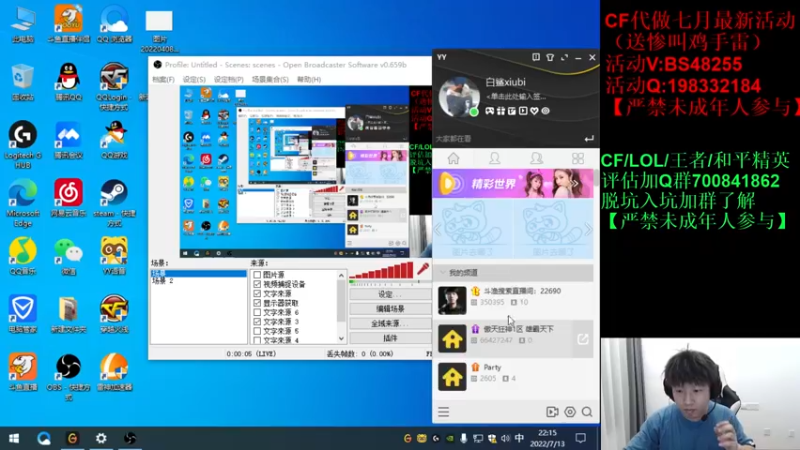
Task: Toggle the 文字来源 3 checkbox
Action: 257,322
